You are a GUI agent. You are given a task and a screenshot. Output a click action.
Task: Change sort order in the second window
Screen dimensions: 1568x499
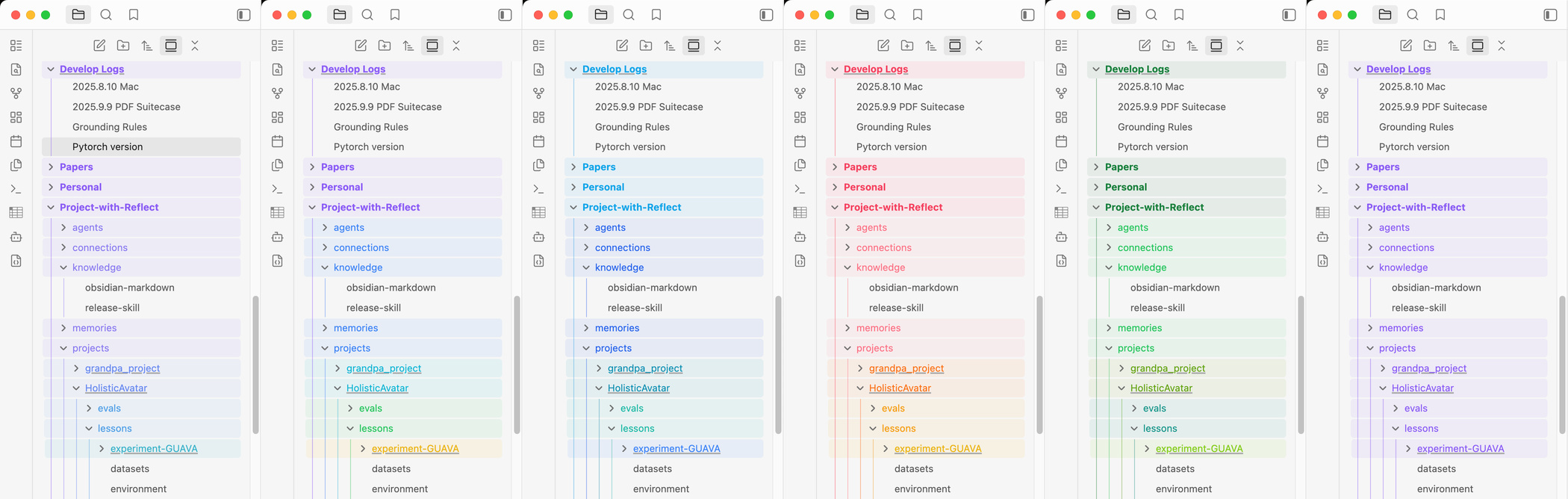point(408,46)
